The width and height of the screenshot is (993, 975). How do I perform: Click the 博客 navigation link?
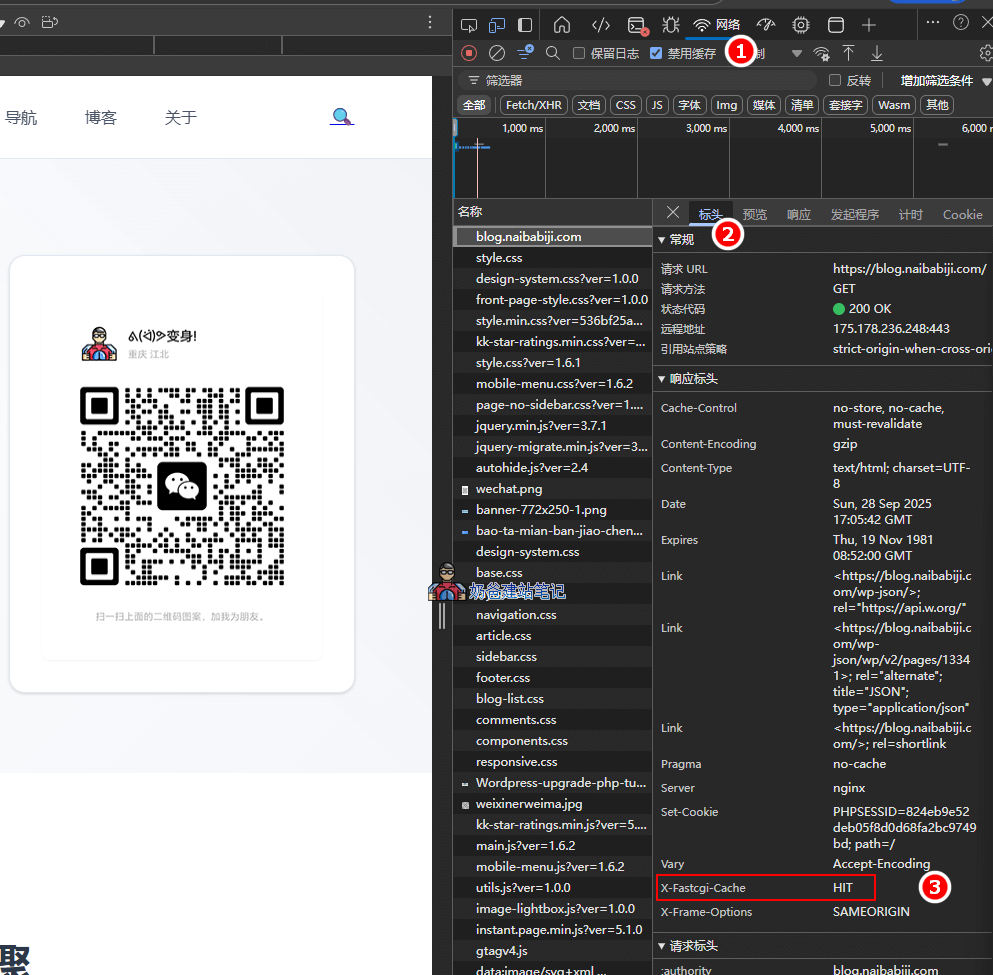point(101,117)
